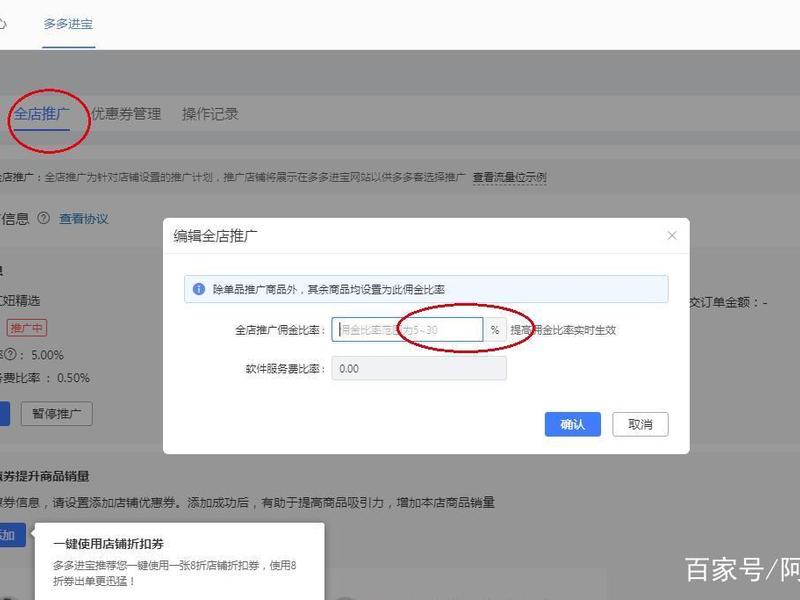The image size is (800, 600).
Task: Click the 除单品推广商品外 notice text
Action: (x=329, y=289)
